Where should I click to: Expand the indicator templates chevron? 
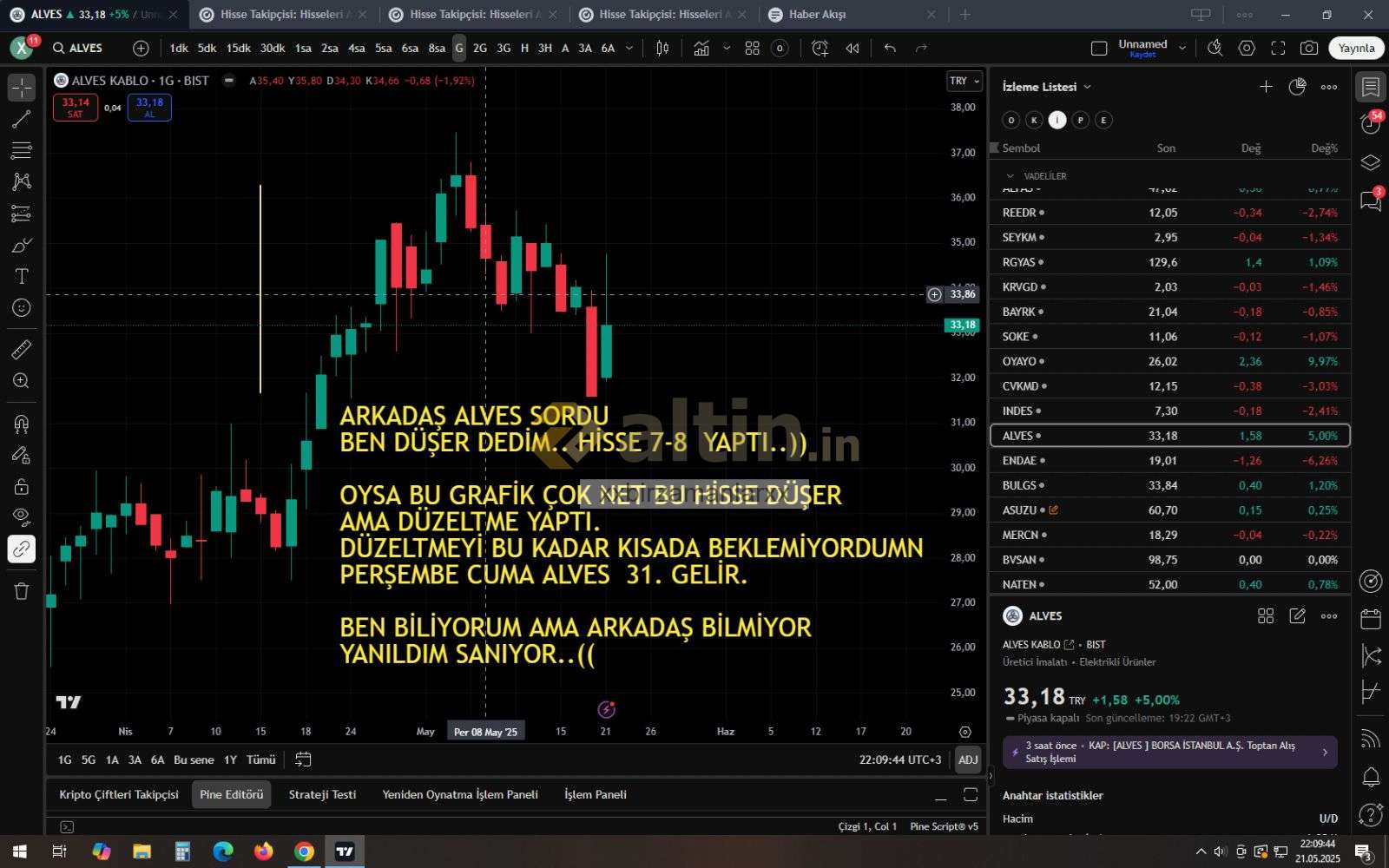click(x=727, y=49)
